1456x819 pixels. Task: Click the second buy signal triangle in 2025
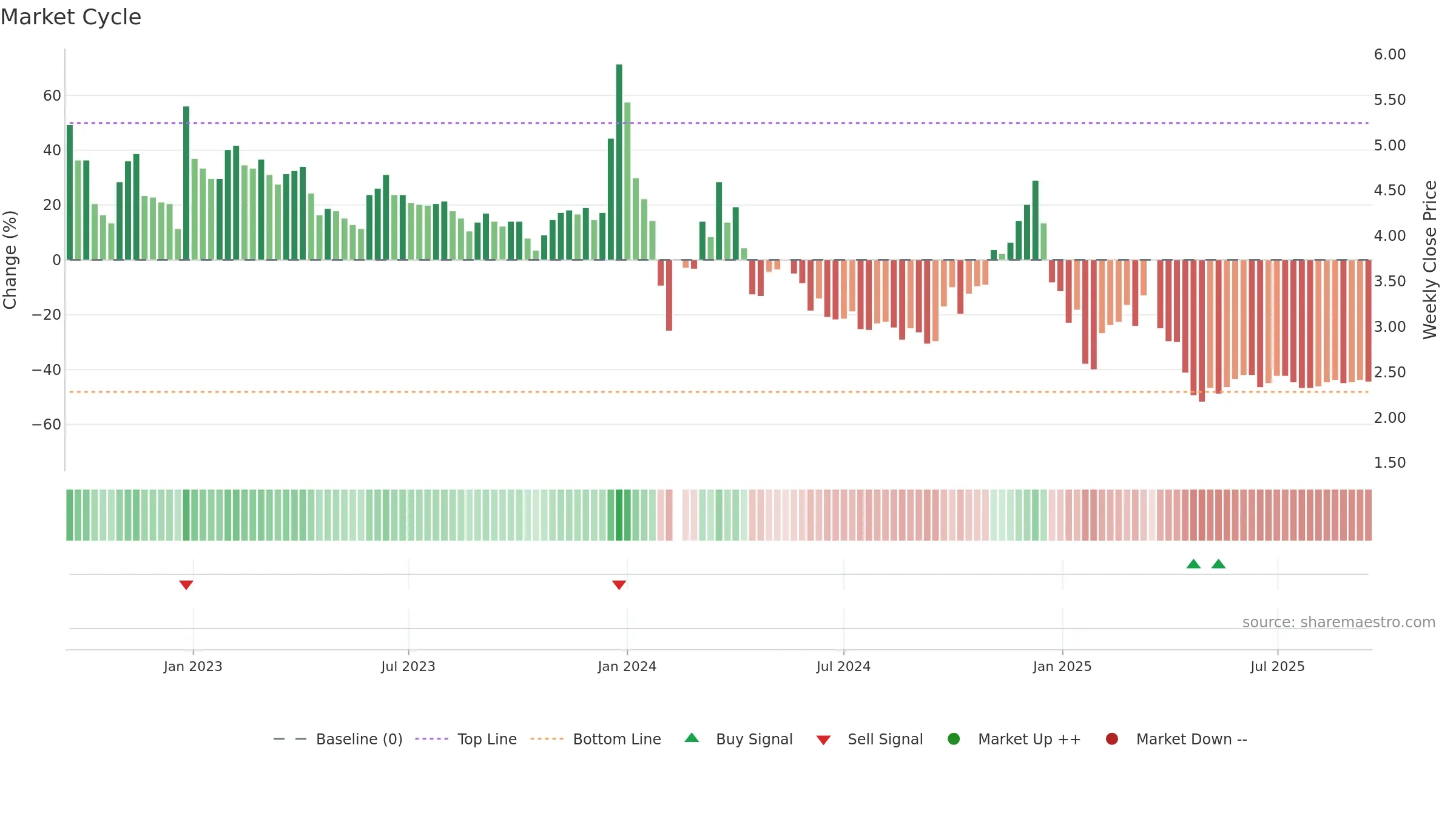1218,564
